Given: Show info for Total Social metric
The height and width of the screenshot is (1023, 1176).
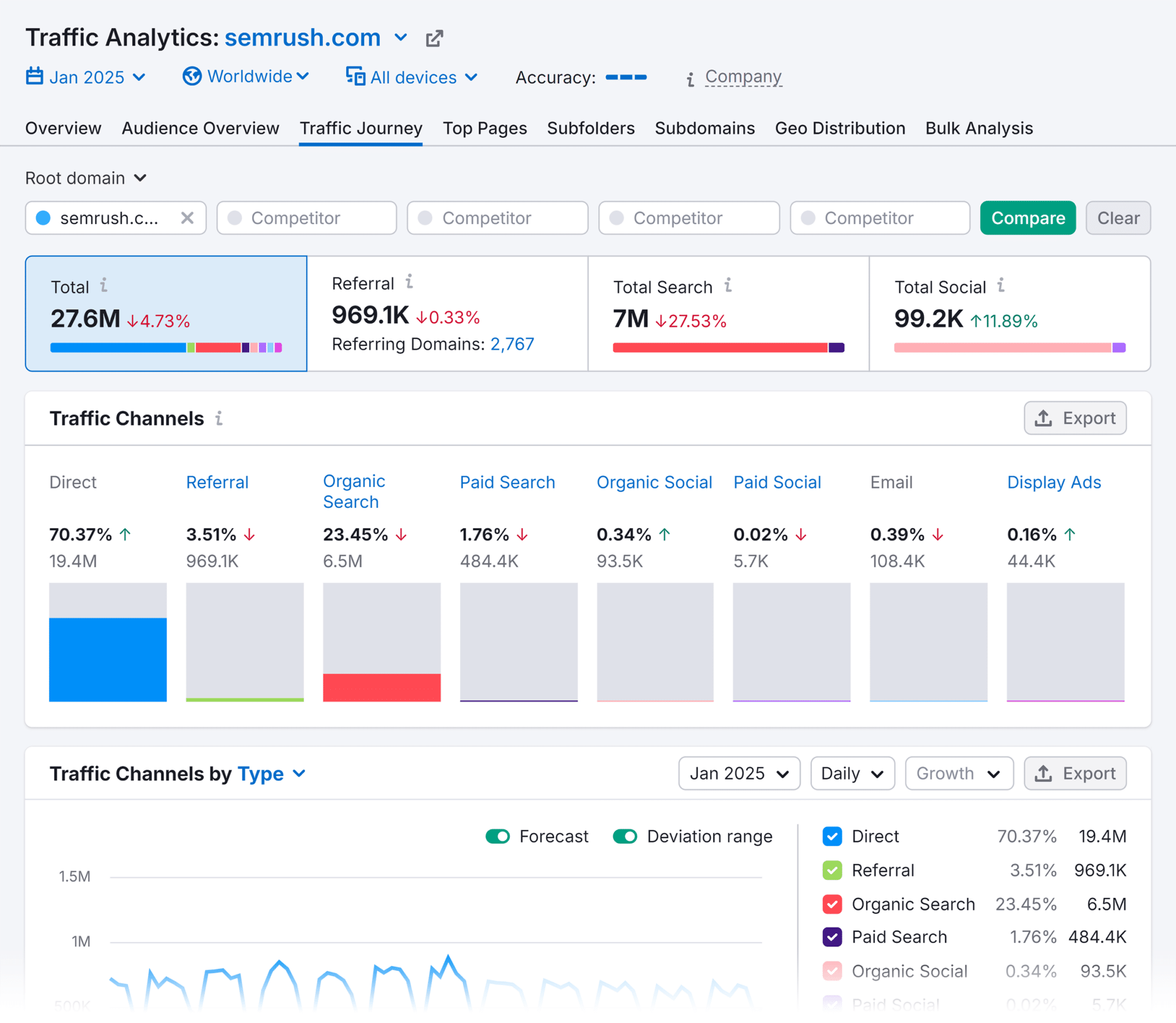Looking at the screenshot, I should [x=1001, y=285].
